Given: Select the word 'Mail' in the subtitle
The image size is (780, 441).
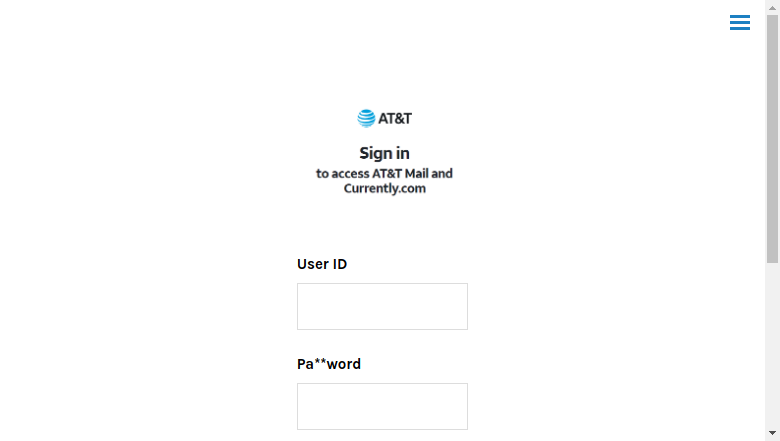Looking at the screenshot, I should pos(416,174).
